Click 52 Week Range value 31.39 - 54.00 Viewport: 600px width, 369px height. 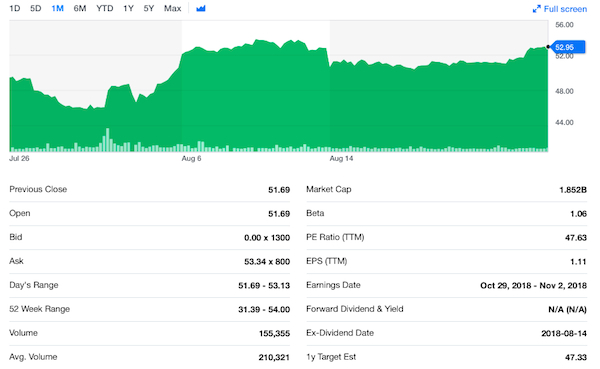(x=264, y=309)
